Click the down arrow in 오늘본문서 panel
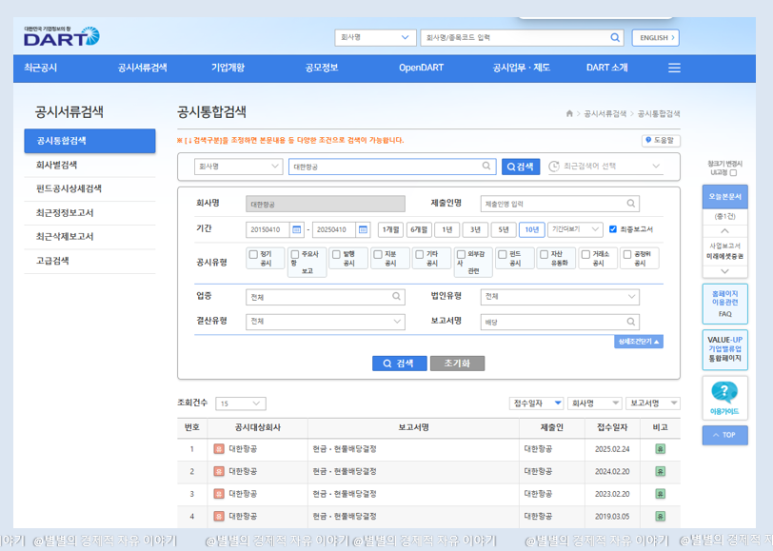The width and height of the screenshot is (773, 551). 724,271
